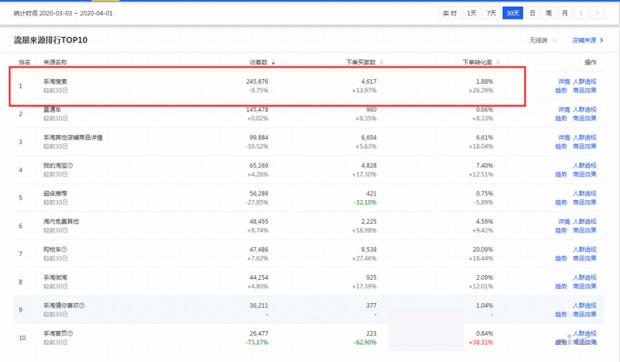Image resolution: width=620 pixels, height=362 pixels.
Task: Click source name 直通车
Action: click(52, 109)
